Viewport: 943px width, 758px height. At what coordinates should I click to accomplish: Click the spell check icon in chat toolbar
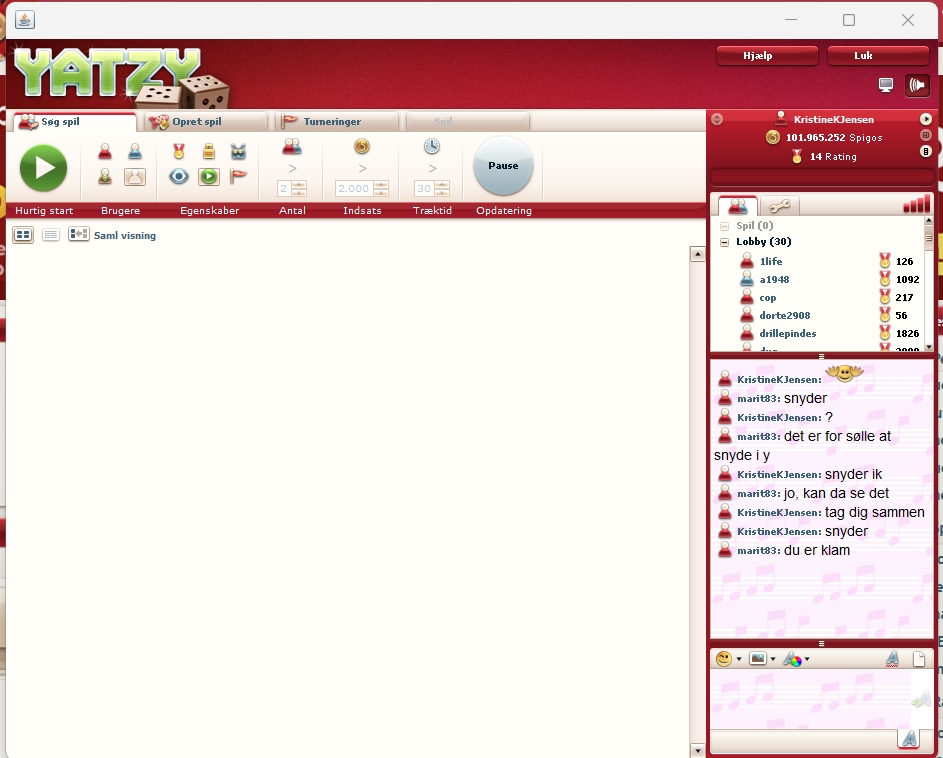tap(892, 659)
